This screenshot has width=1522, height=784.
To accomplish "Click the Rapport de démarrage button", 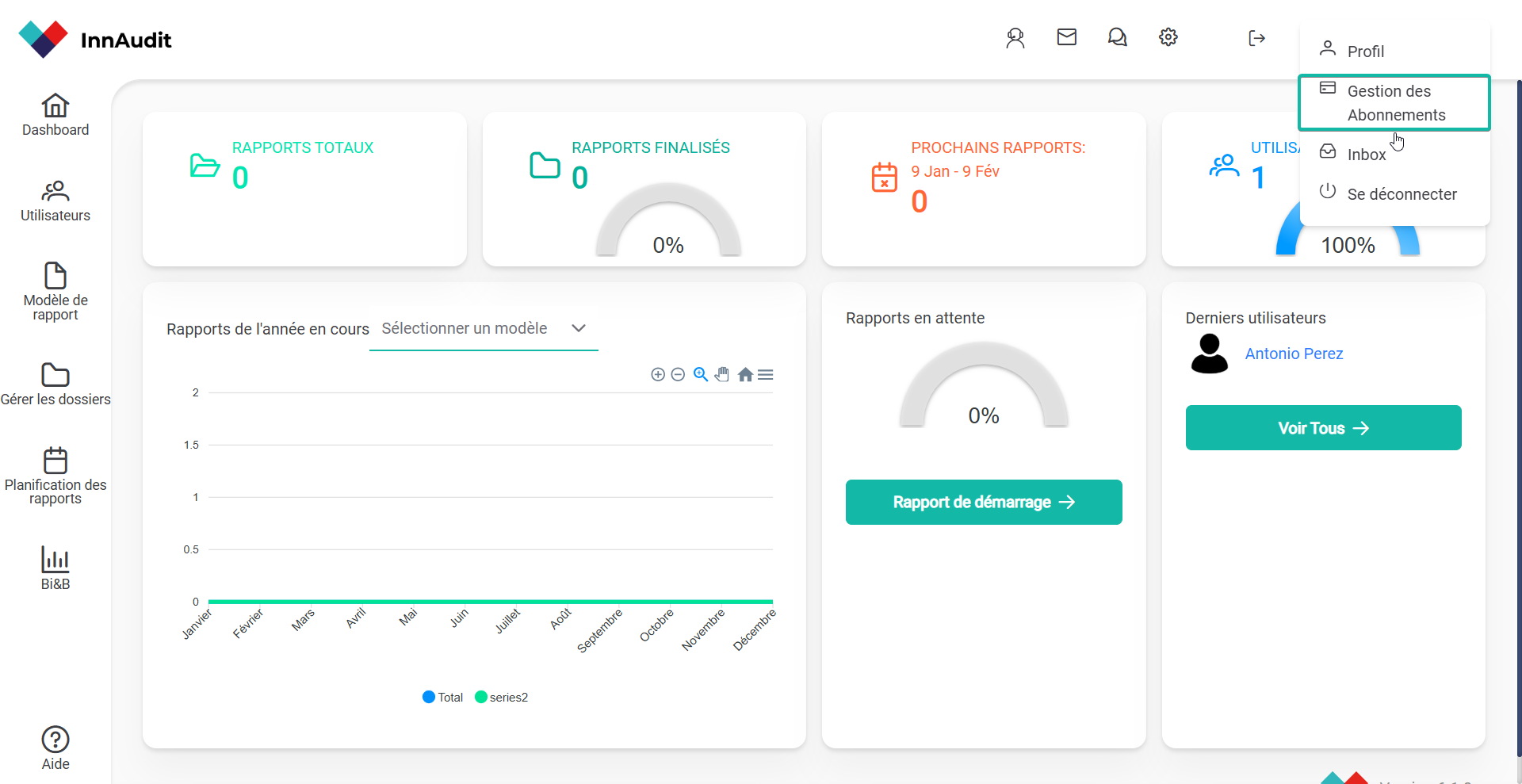I will [983, 502].
